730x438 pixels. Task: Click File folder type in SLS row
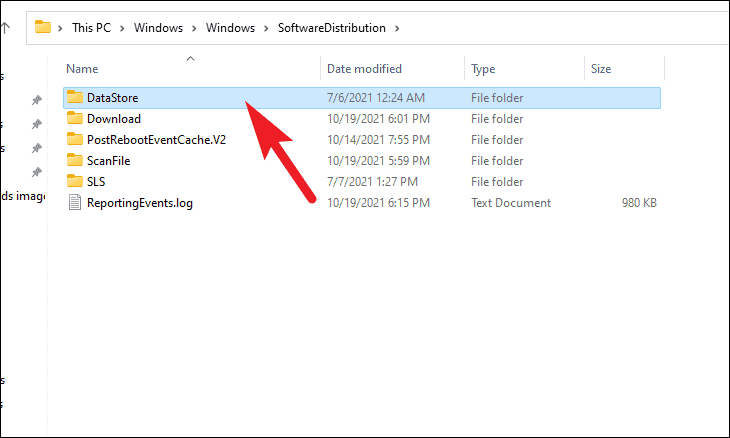click(x=497, y=182)
